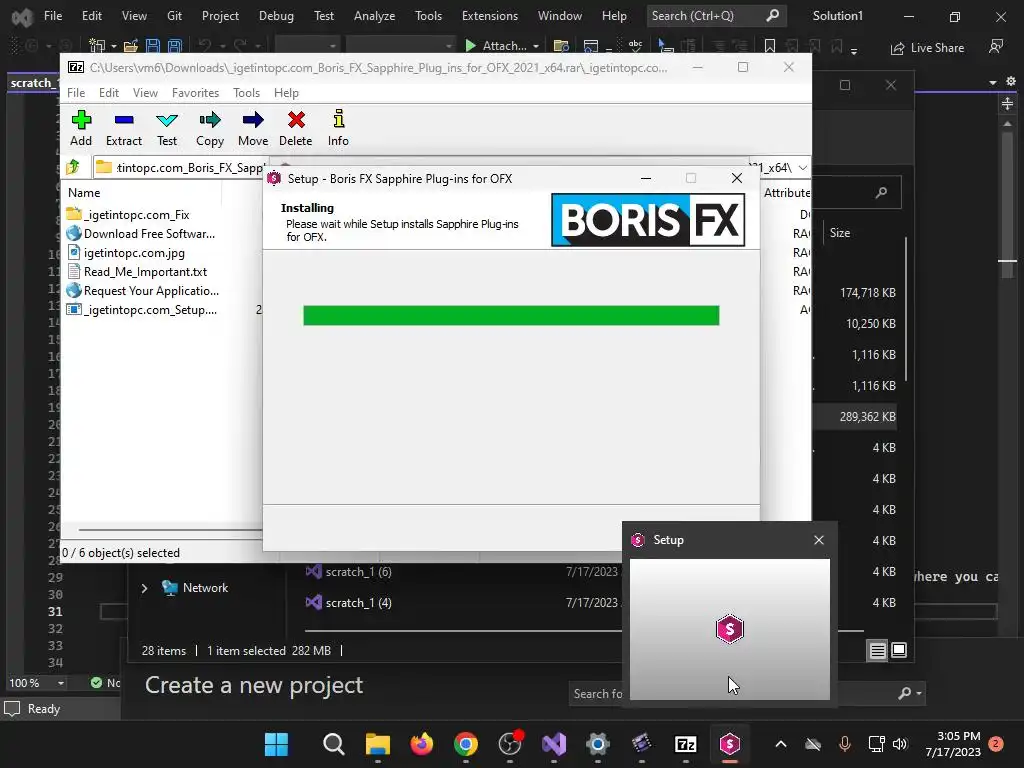The image size is (1024, 768).
Task: Open the Attach button dropdown arrow
Action: coord(536,46)
